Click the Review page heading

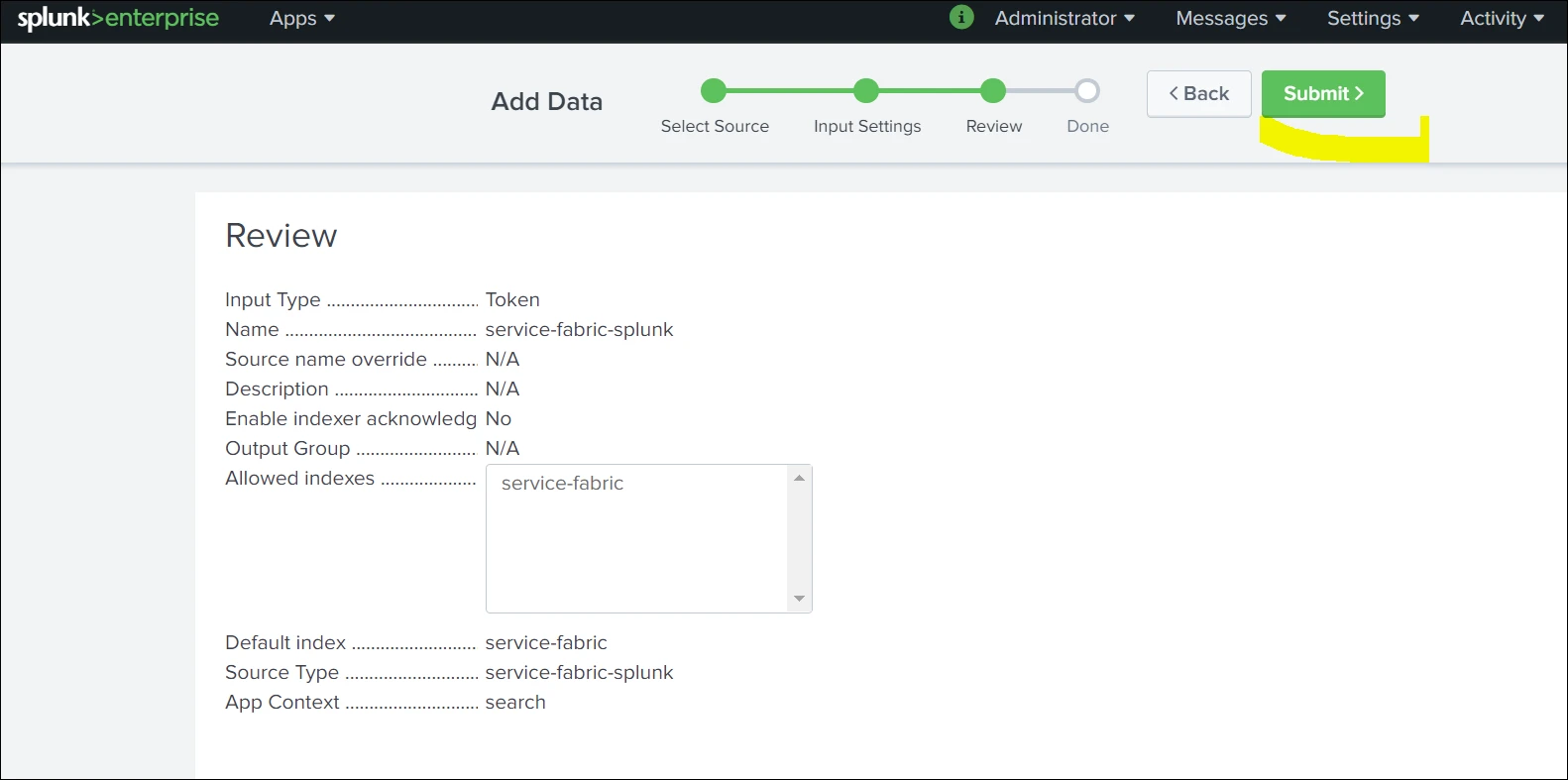tap(281, 236)
